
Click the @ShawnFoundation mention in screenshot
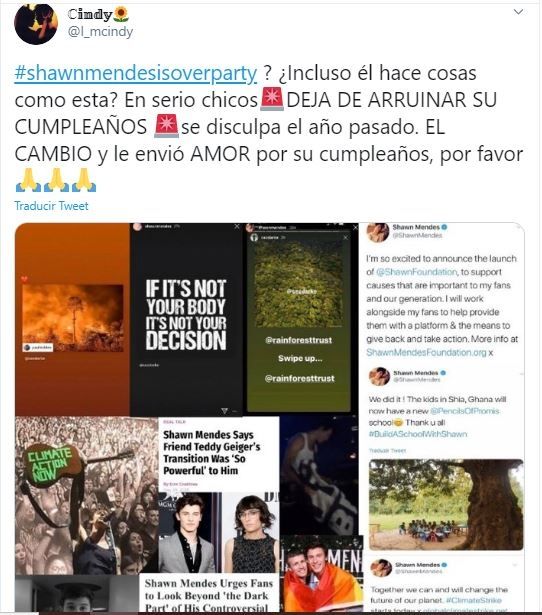(417, 272)
